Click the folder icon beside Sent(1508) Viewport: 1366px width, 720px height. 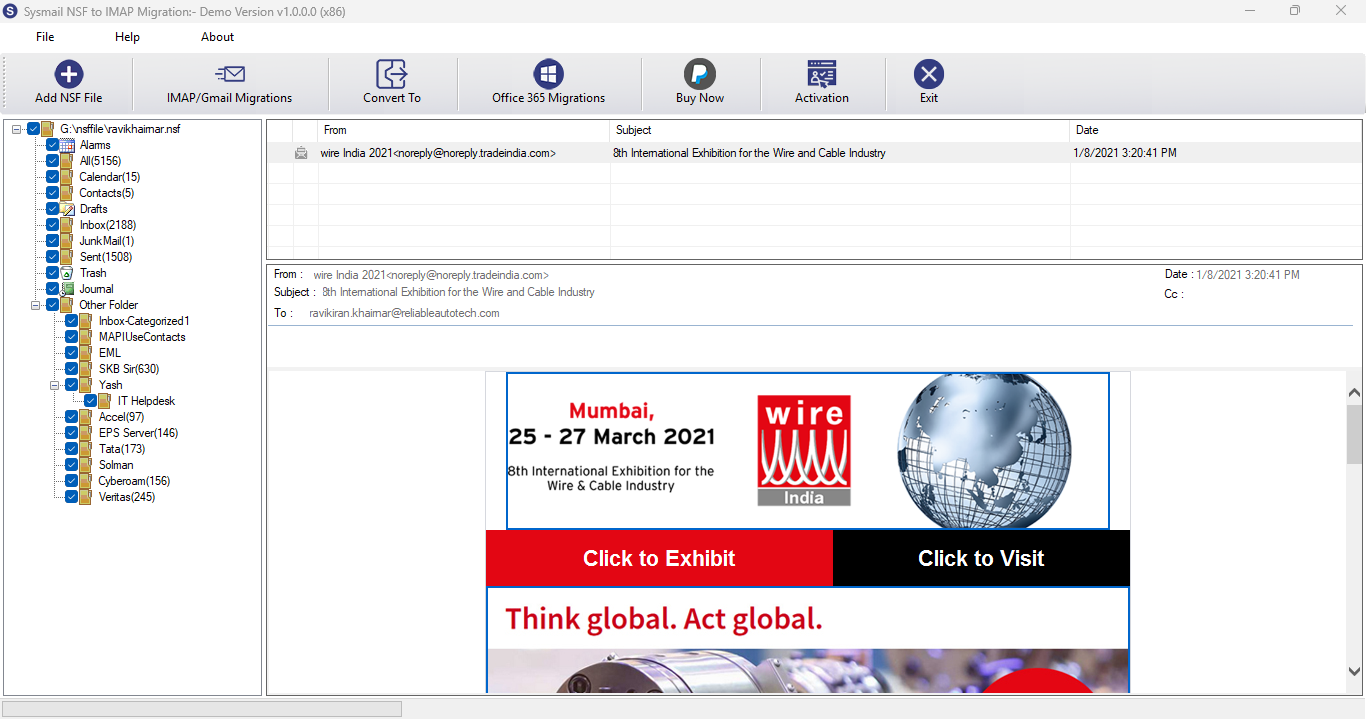point(68,257)
